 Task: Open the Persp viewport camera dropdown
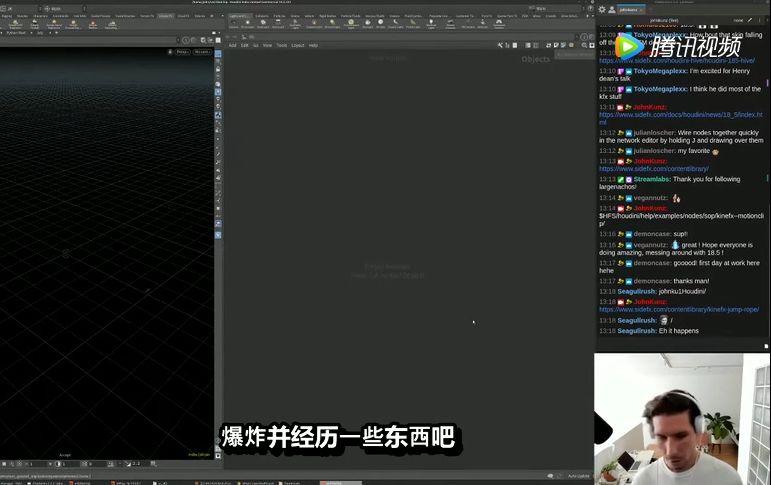(182, 52)
